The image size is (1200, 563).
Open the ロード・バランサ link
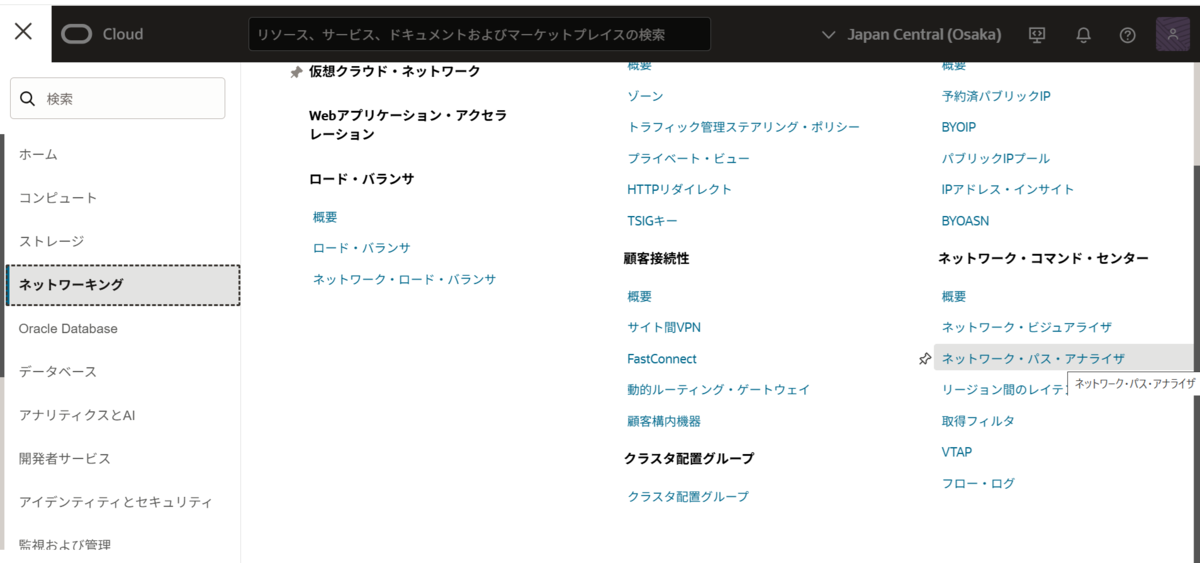361,248
